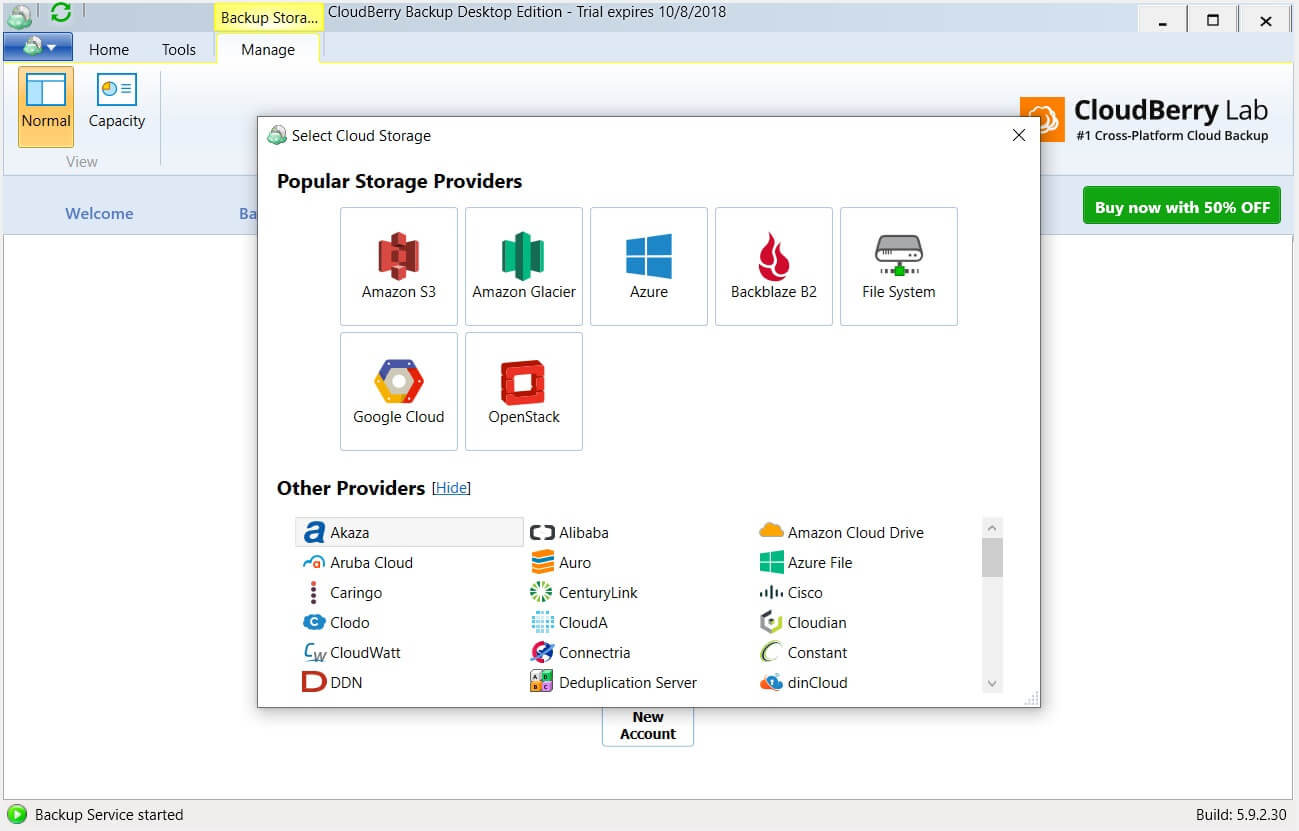This screenshot has width=1299, height=831.
Task: Click the provider list scrollbar thumb
Action: tap(992, 557)
